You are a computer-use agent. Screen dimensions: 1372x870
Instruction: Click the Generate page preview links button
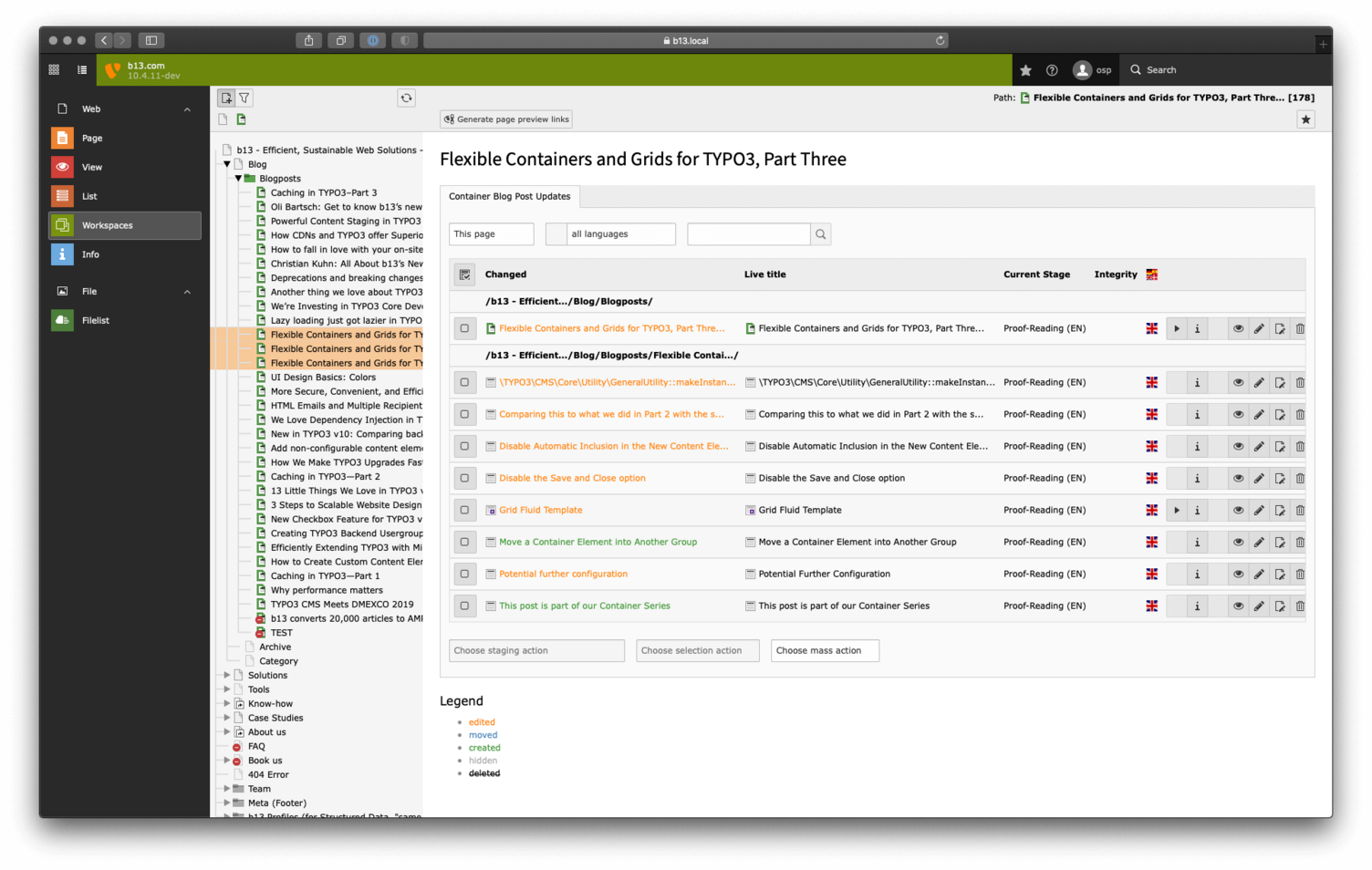pyautogui.click(x=505, y=119)
